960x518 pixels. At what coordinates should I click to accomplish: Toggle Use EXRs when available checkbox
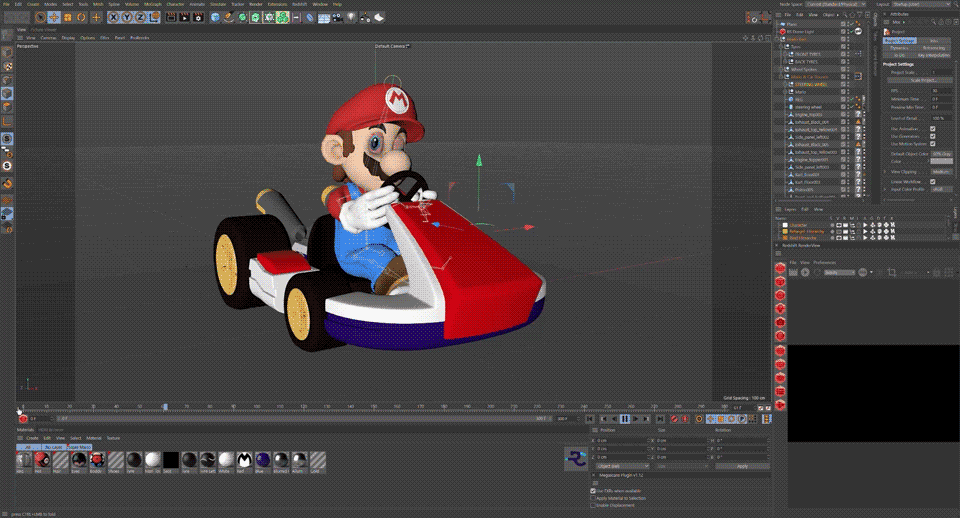593,490
